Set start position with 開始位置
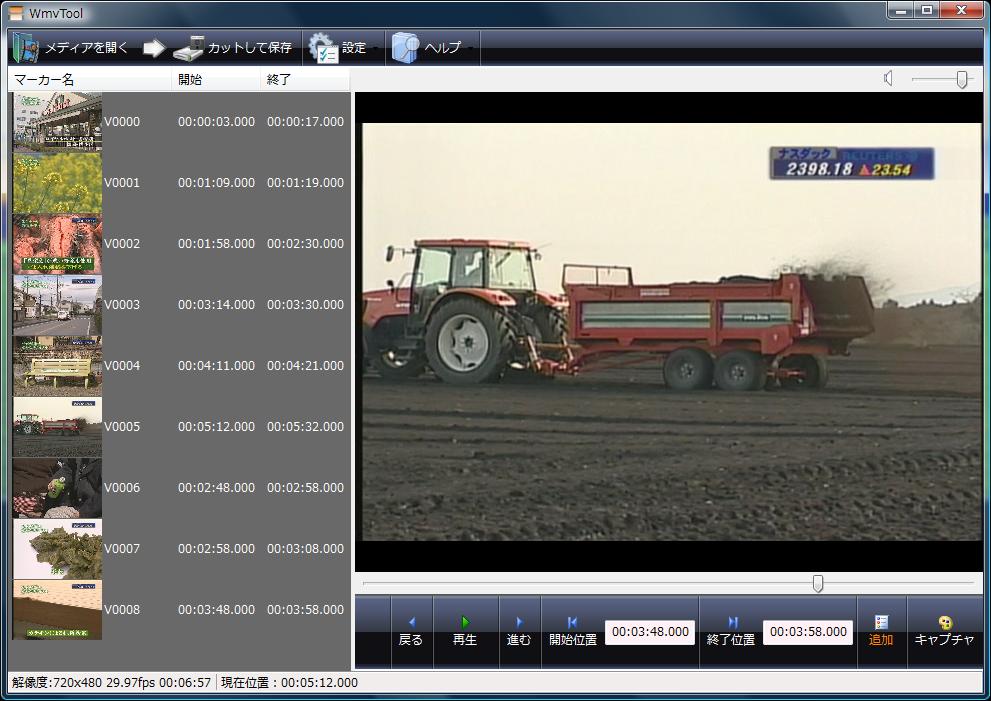This screenshot has height=701, width=991. click(x=572, y=631)
